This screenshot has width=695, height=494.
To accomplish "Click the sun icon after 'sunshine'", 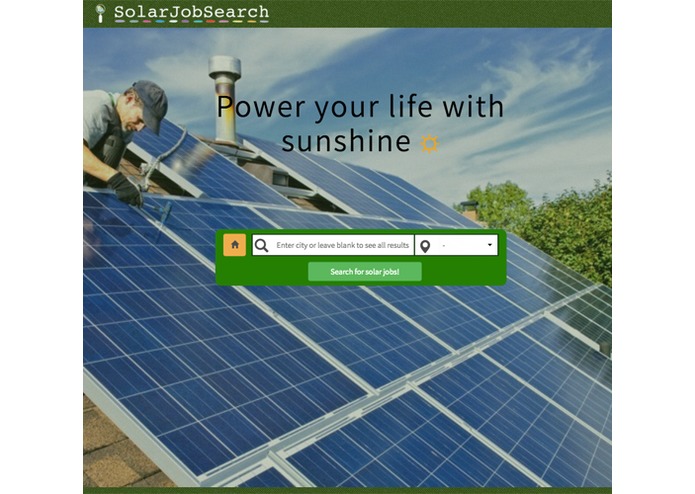I will tap(429, 144).
